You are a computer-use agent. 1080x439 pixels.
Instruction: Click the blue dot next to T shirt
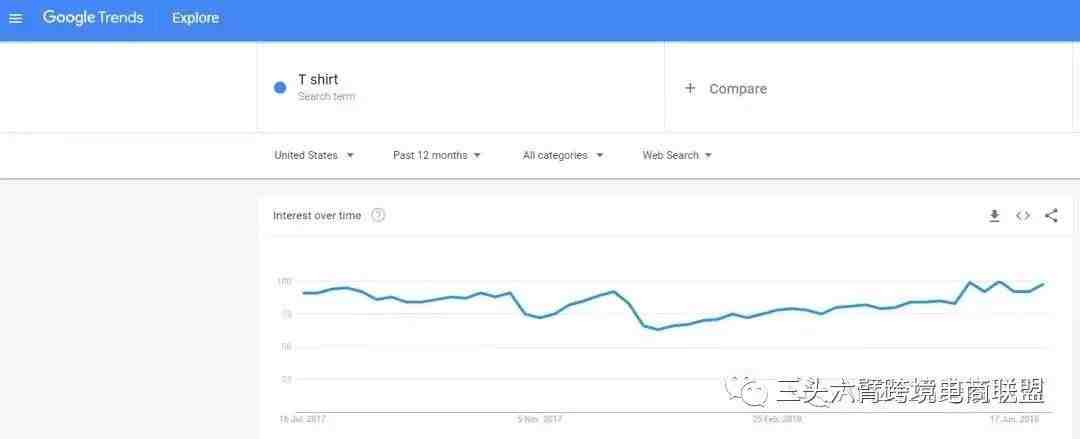click(x=280, y=88)
